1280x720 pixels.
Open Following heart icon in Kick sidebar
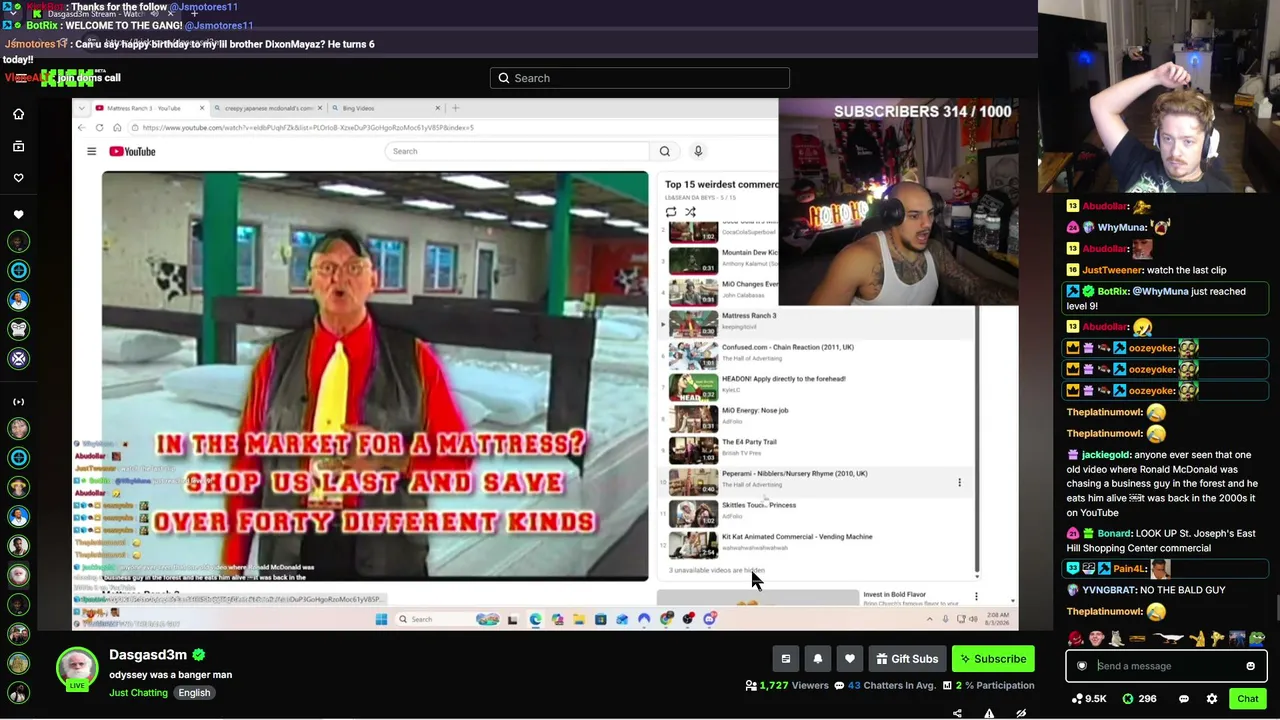[x=18, y=178]
